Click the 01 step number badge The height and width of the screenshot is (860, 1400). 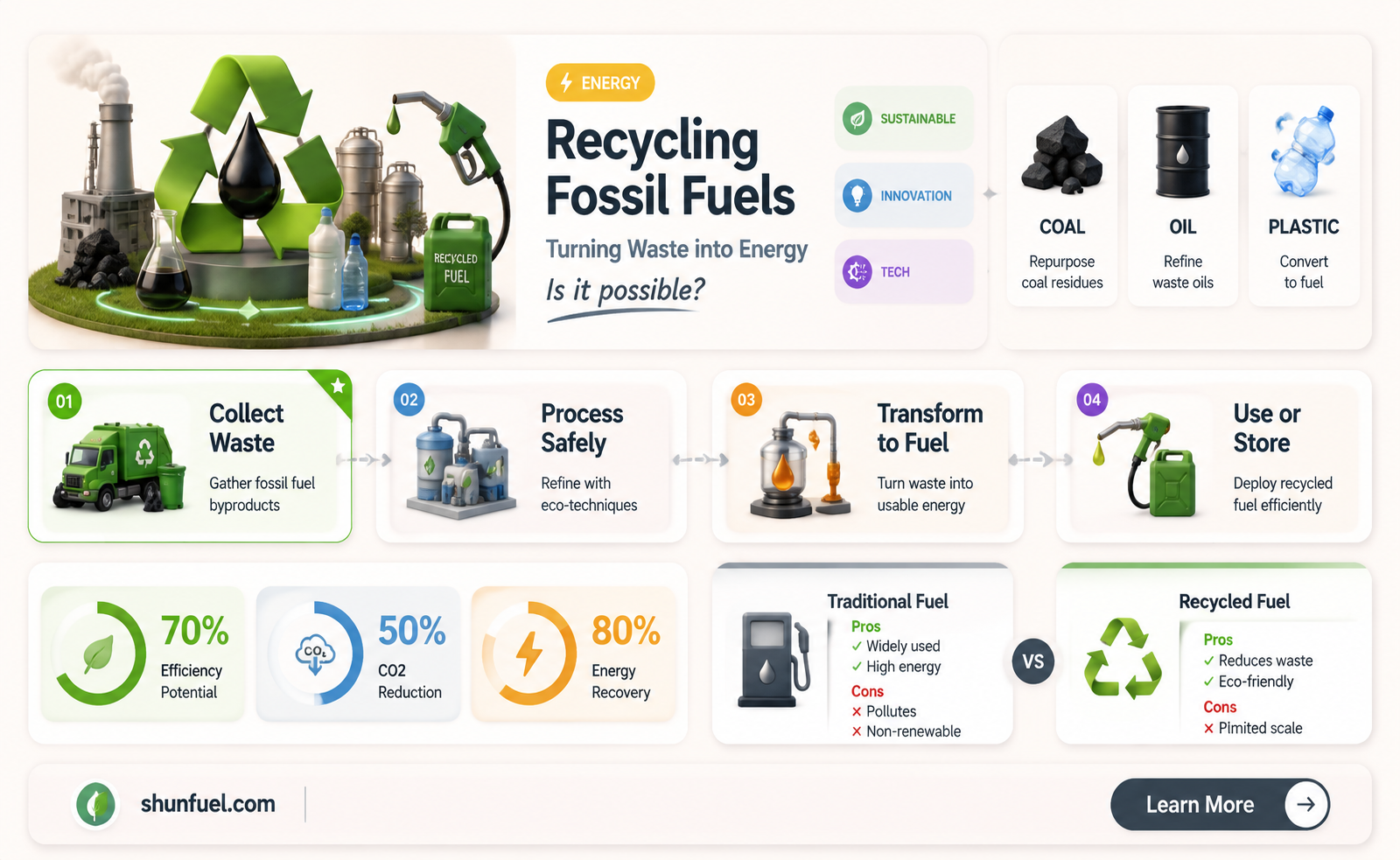65,402
